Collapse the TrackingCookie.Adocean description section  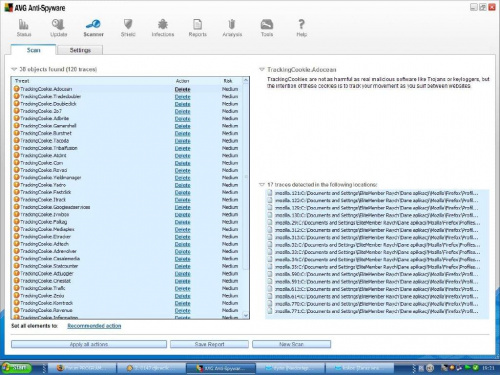pyautogui.click(x=262, y=70)
